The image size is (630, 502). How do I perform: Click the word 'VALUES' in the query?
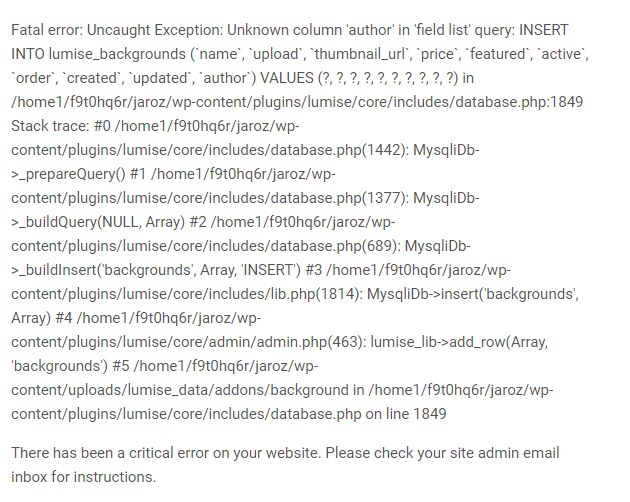point(287,78)
